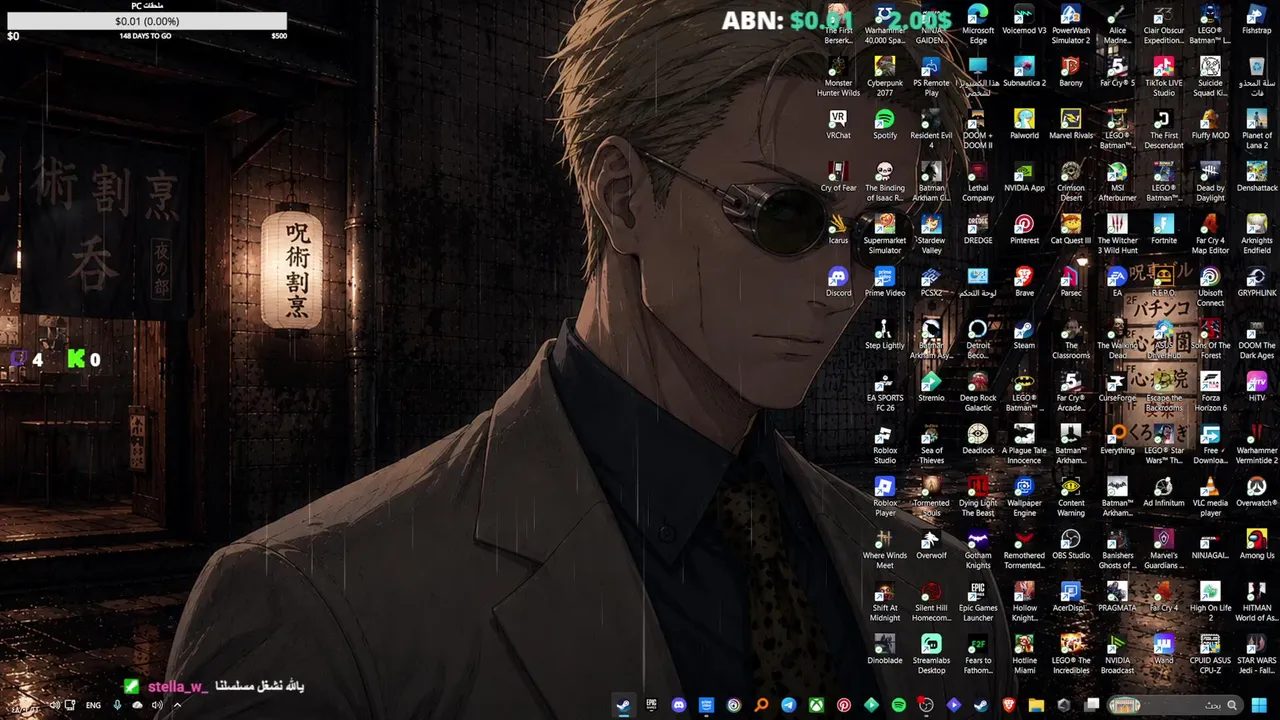Select the HiTV desktop shortcut
The image size is (1280, 720).
pos(1257,387)
